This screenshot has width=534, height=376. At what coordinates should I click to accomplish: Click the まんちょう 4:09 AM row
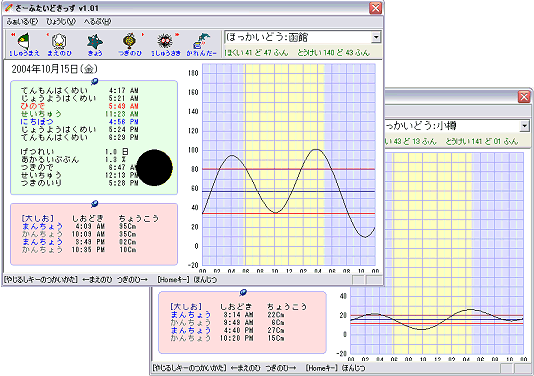pos(79,226)
